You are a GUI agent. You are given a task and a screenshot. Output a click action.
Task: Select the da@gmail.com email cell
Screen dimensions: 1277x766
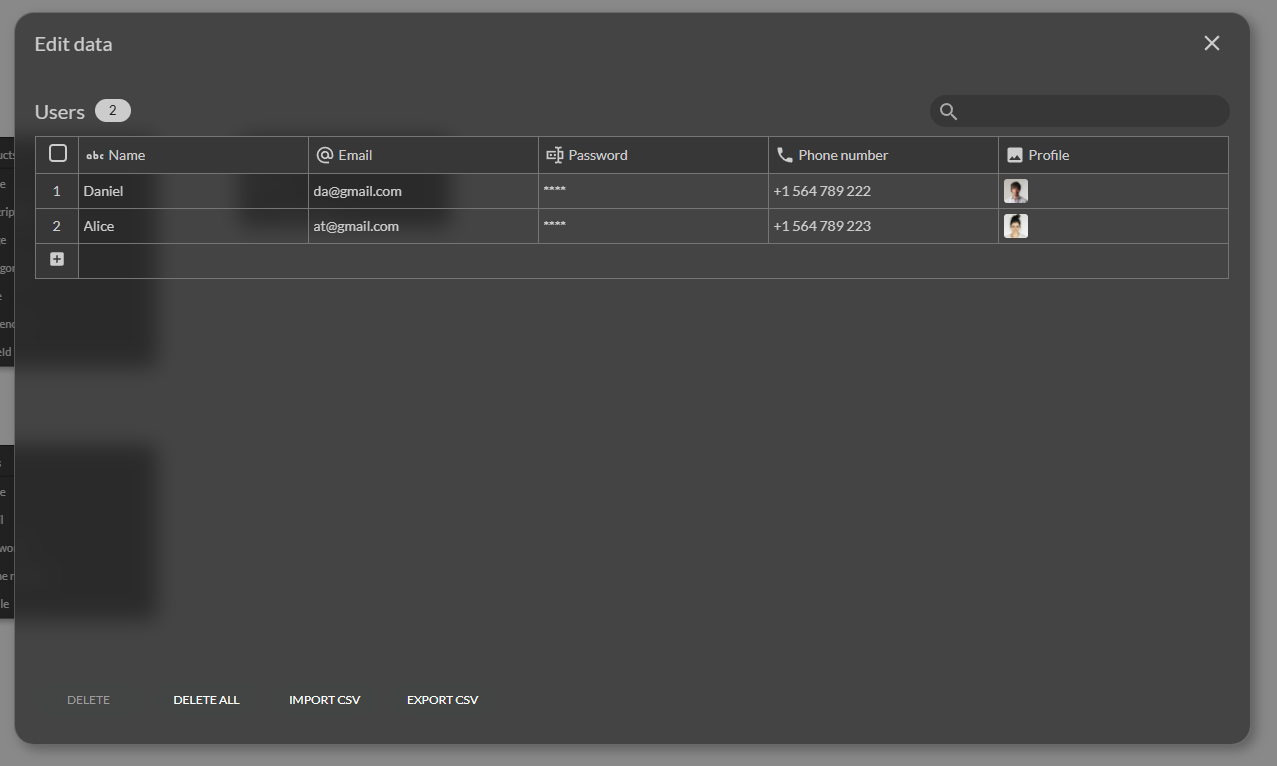(424, 191)
